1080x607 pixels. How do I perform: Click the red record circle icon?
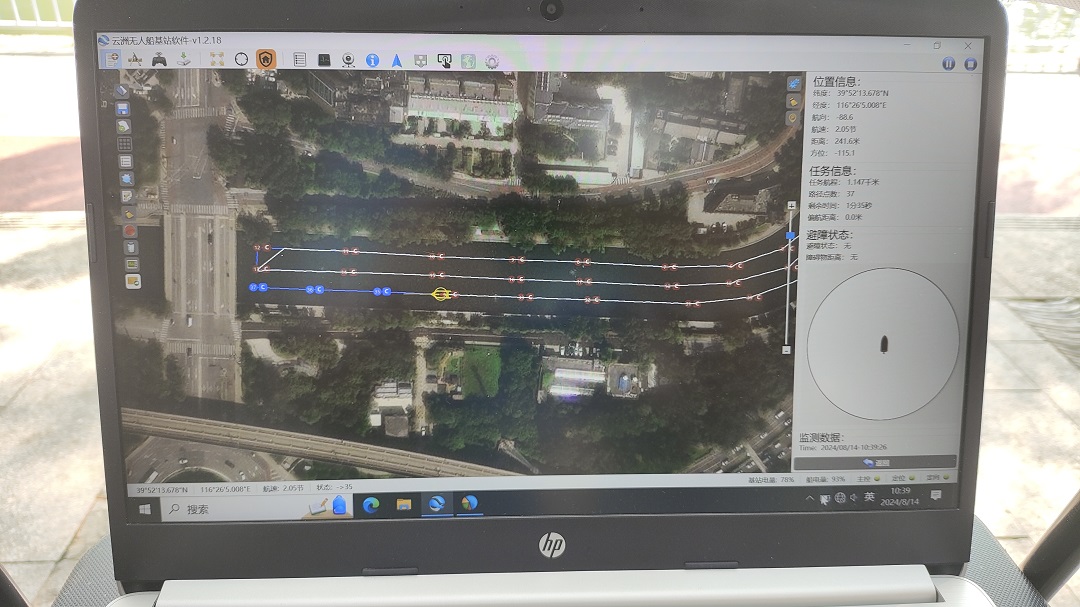pyautogui.click(x=129, y=229)
